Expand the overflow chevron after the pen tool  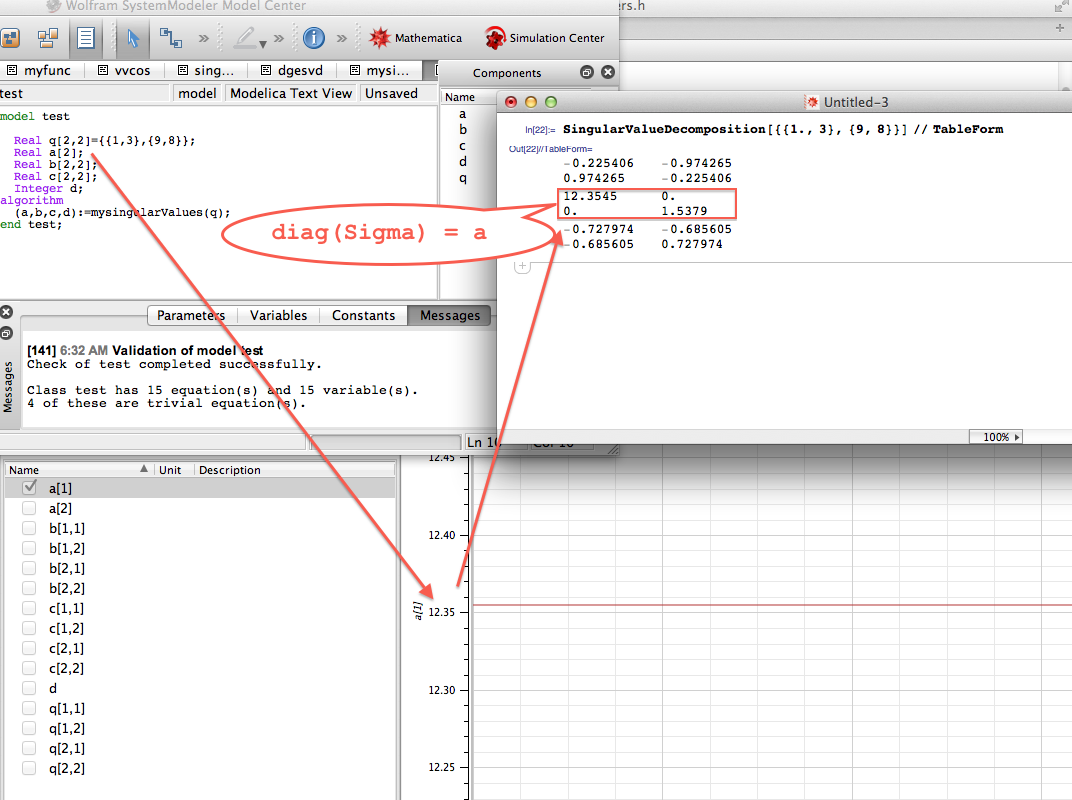click(279, 38)
